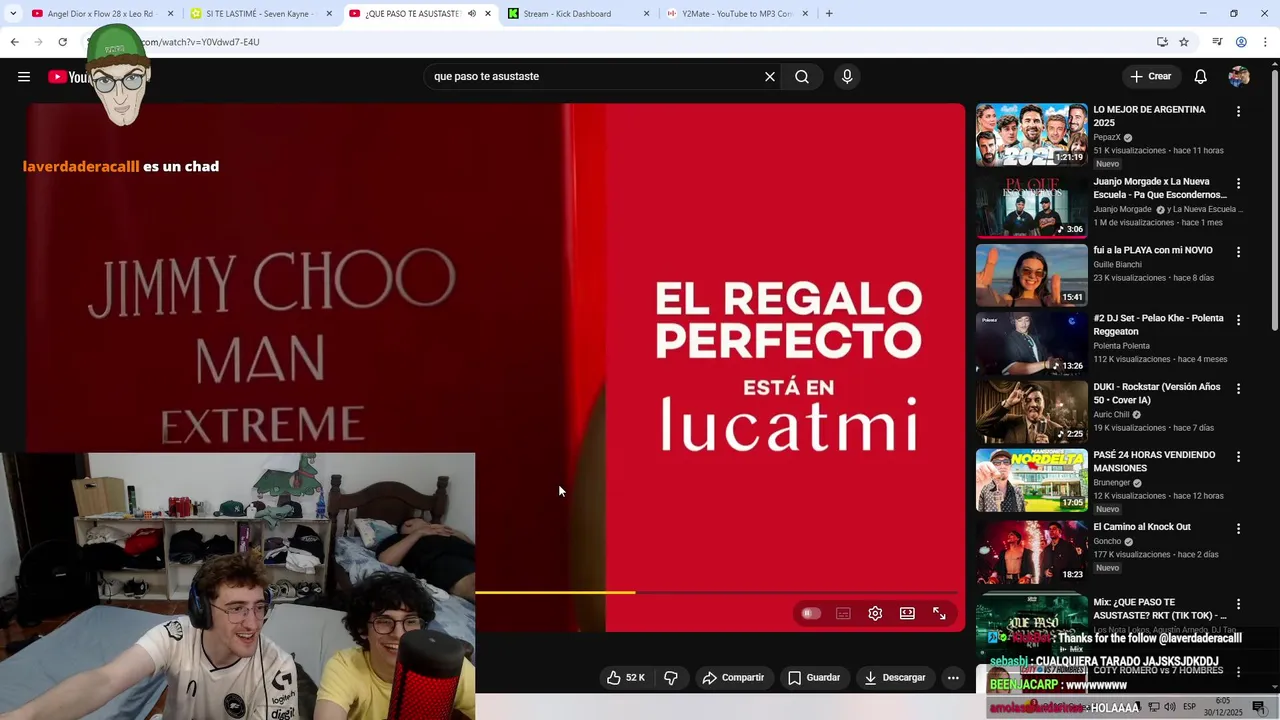Viewport: 1280px width, 720px height.
Task: Toggle the autoplay switch
Action: [x=811, y=614]
